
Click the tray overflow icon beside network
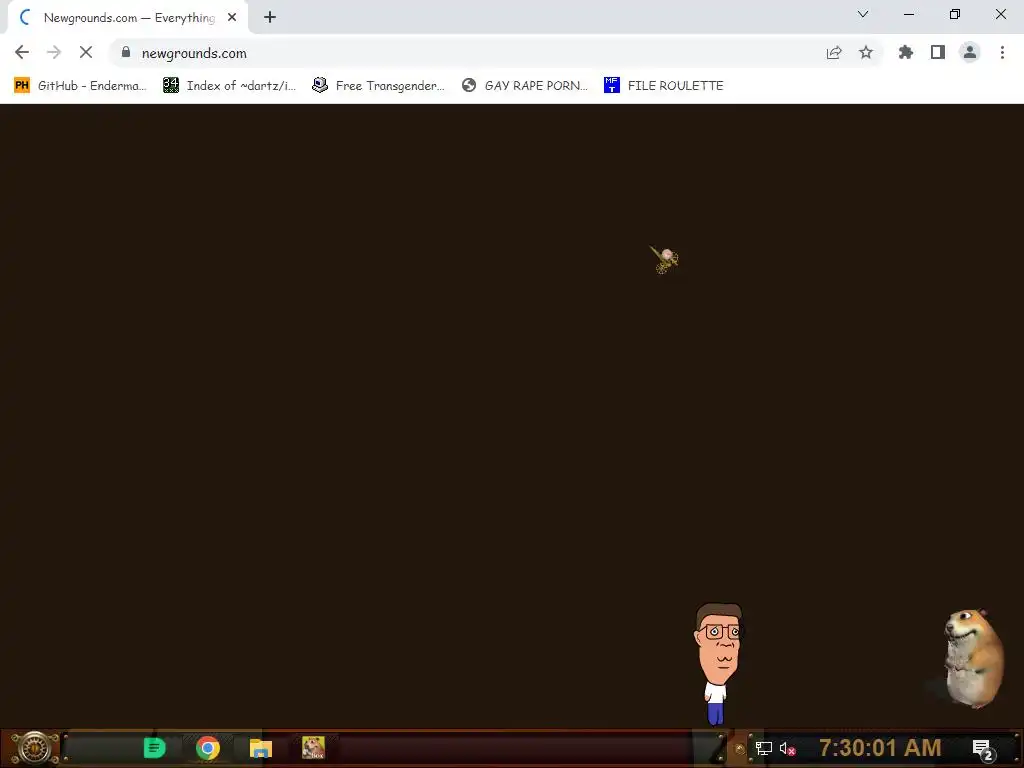click(740, 749)
